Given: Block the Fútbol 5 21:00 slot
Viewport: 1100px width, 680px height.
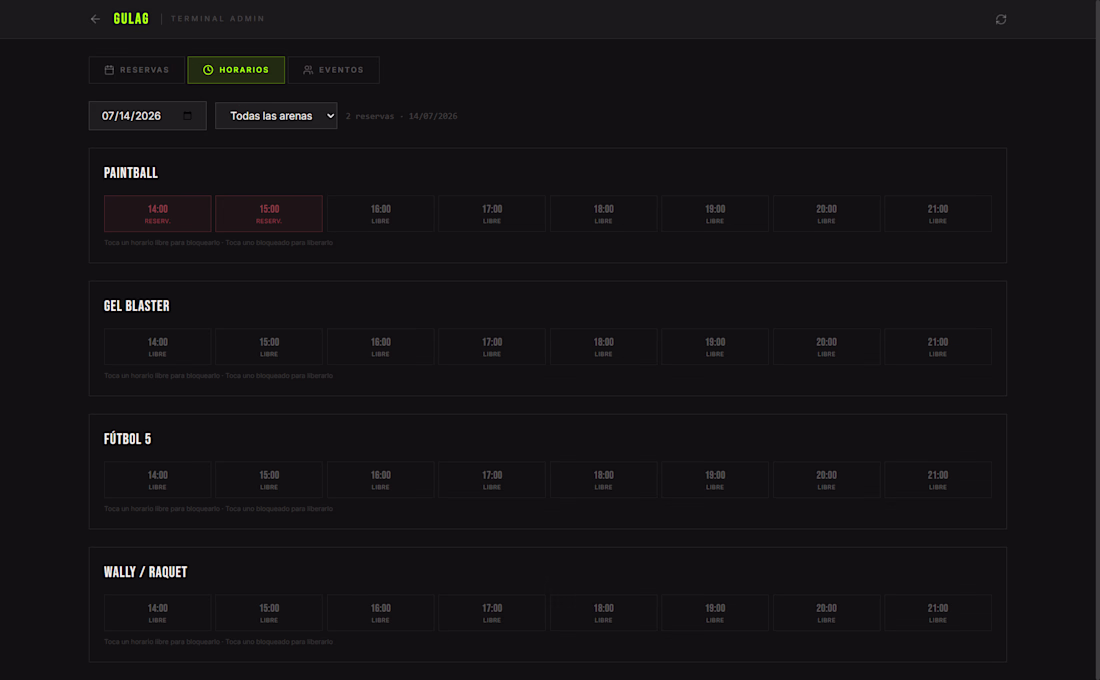Looking at the screenshot, I should click(938, 480).
